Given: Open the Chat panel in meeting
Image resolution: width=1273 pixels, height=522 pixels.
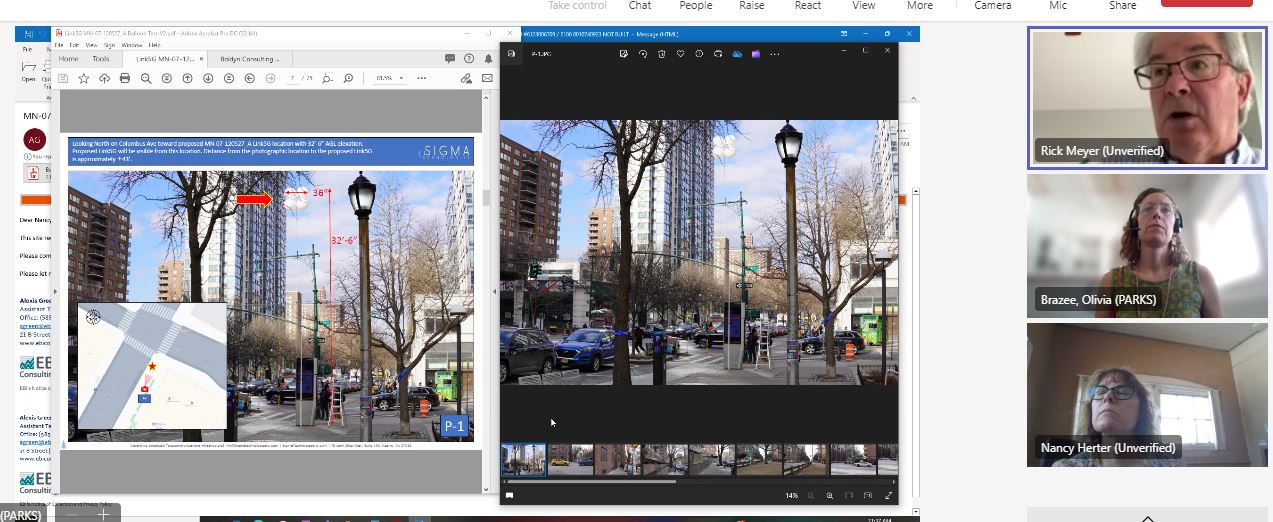Looking at the screenshot, I should tap(640, 6).
